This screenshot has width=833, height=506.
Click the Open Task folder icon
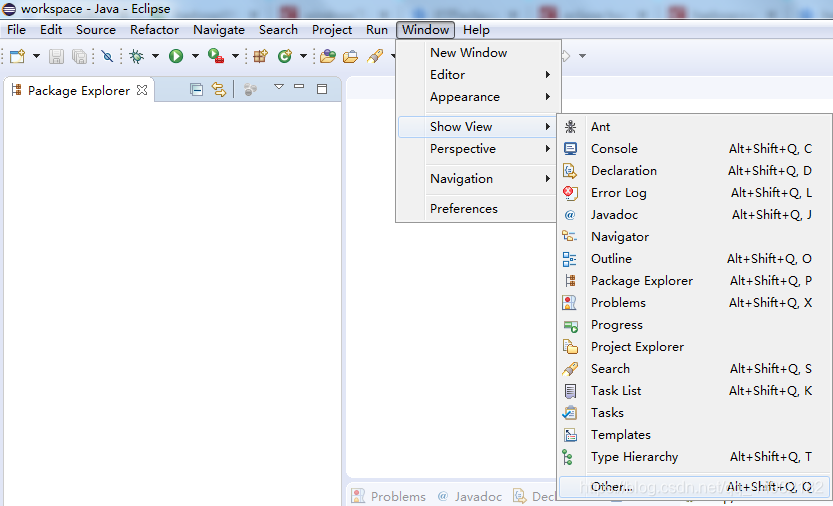tap(350, 56)
